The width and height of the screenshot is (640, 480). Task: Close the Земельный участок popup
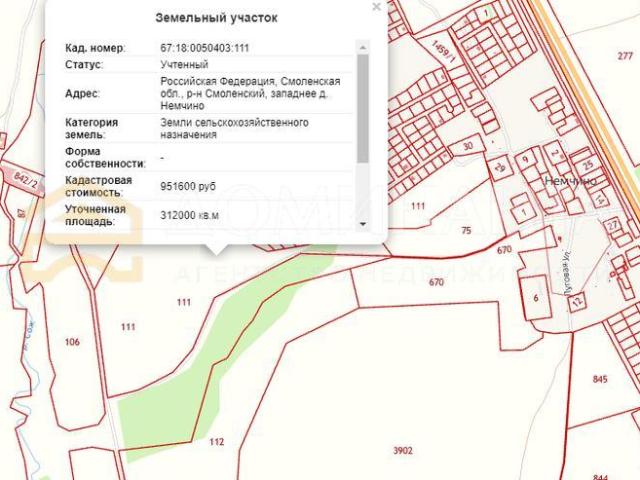[x=376, y=7]
